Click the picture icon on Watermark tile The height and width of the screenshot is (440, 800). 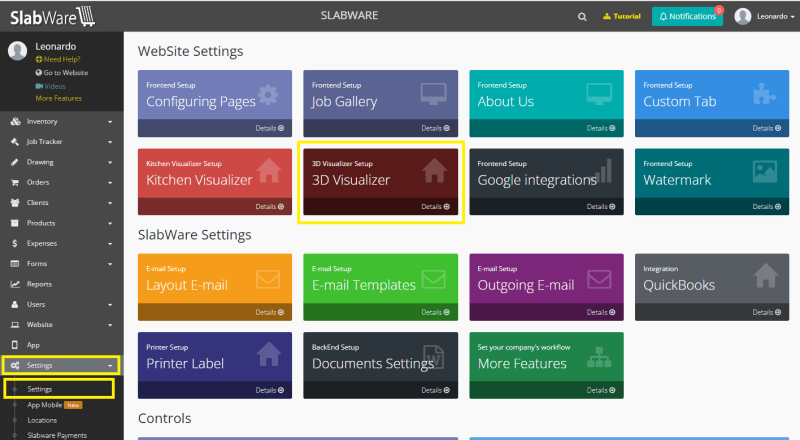765,172
